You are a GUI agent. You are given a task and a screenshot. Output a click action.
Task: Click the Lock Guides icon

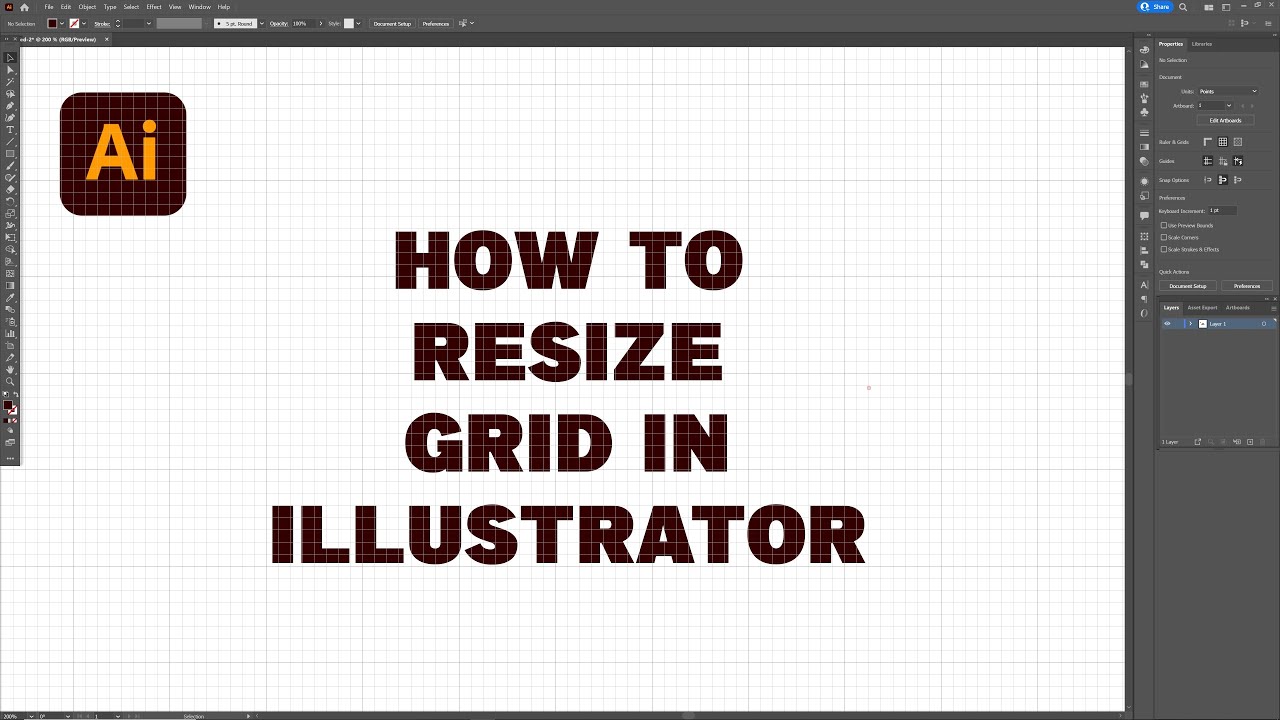click(x=1223, y=161)
